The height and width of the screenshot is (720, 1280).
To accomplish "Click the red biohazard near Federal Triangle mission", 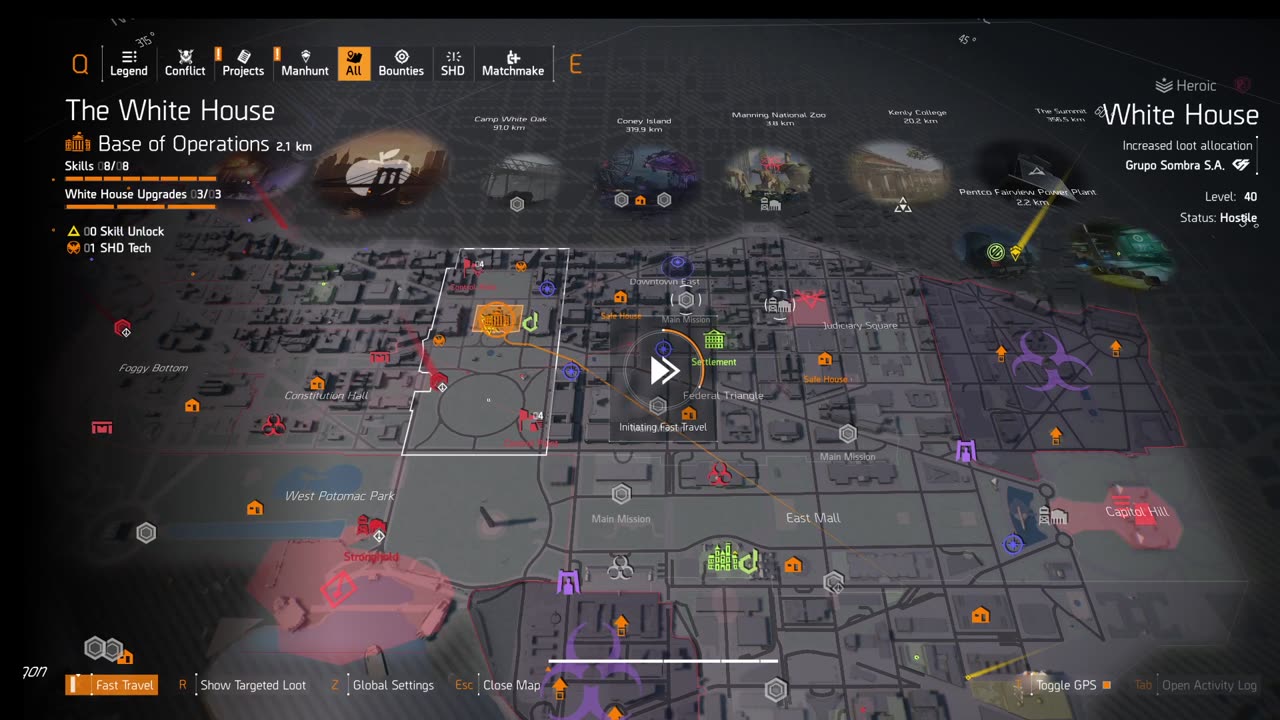I will [718, 473].
